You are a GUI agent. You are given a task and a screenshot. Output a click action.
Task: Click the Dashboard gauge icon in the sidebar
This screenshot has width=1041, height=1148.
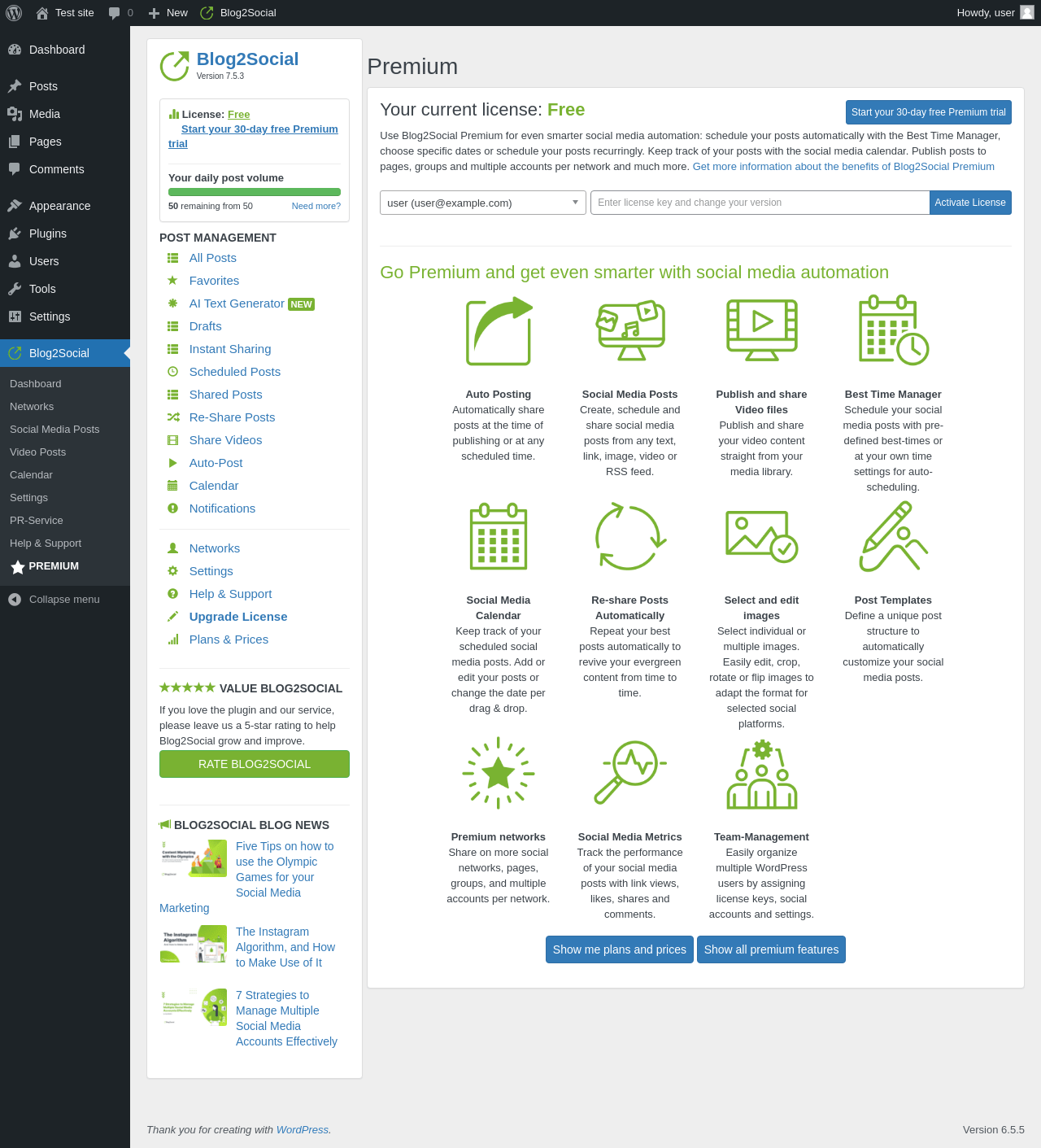15,50
